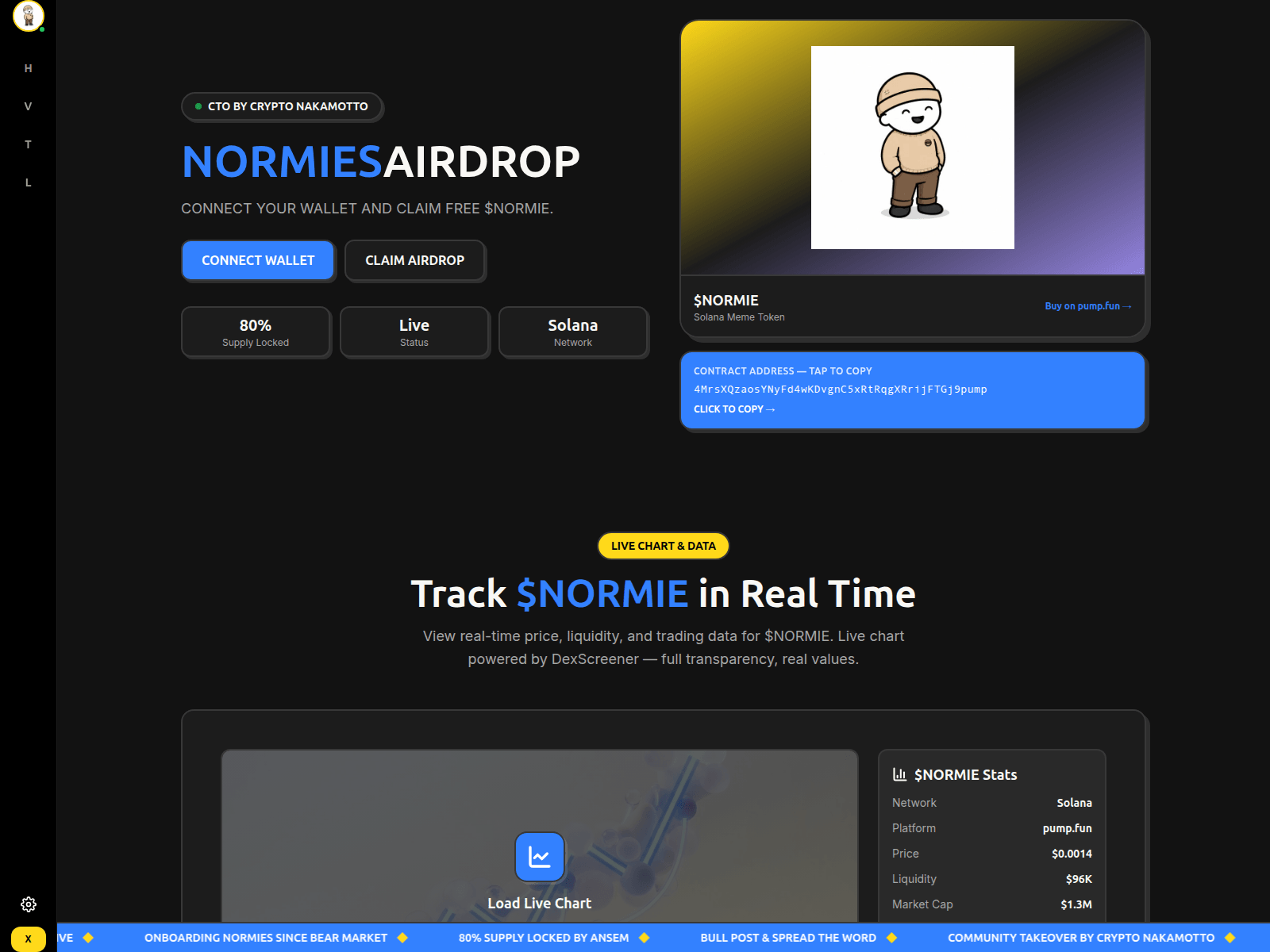This screenshot has width=1270, height=952.
Task: Open the H sidebar nav item
Action: [x=28, y=68]
